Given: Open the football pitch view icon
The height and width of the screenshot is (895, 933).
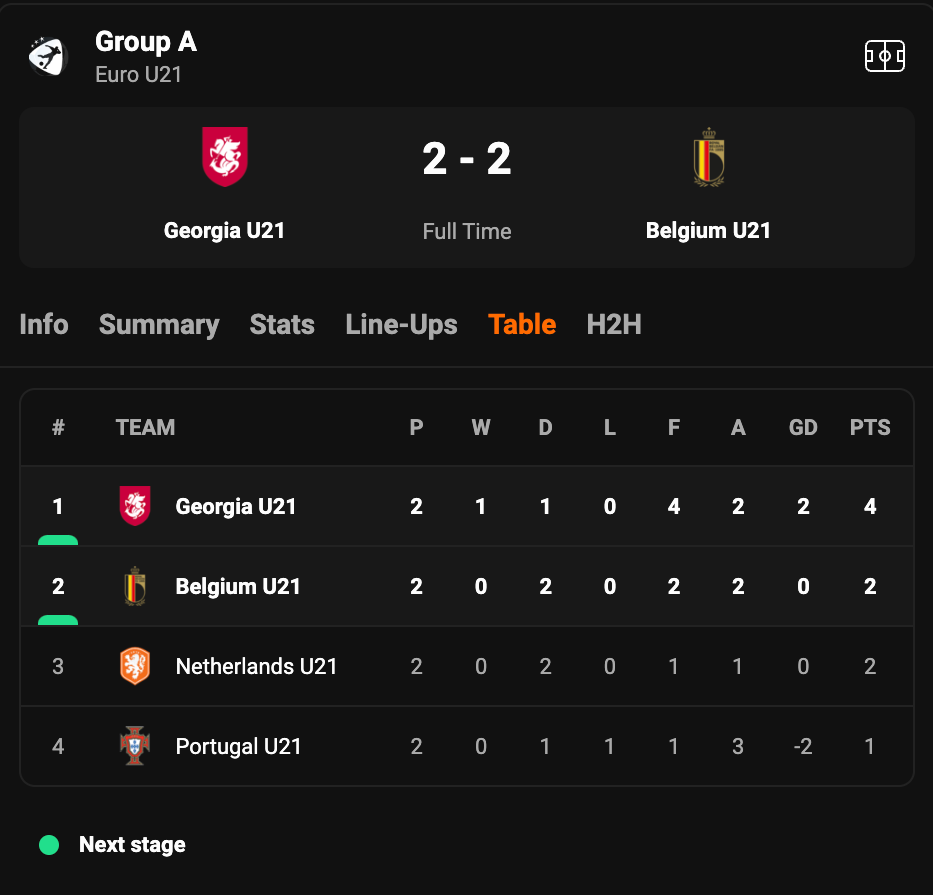Looking at the screenshot, I should pos(885,56).
